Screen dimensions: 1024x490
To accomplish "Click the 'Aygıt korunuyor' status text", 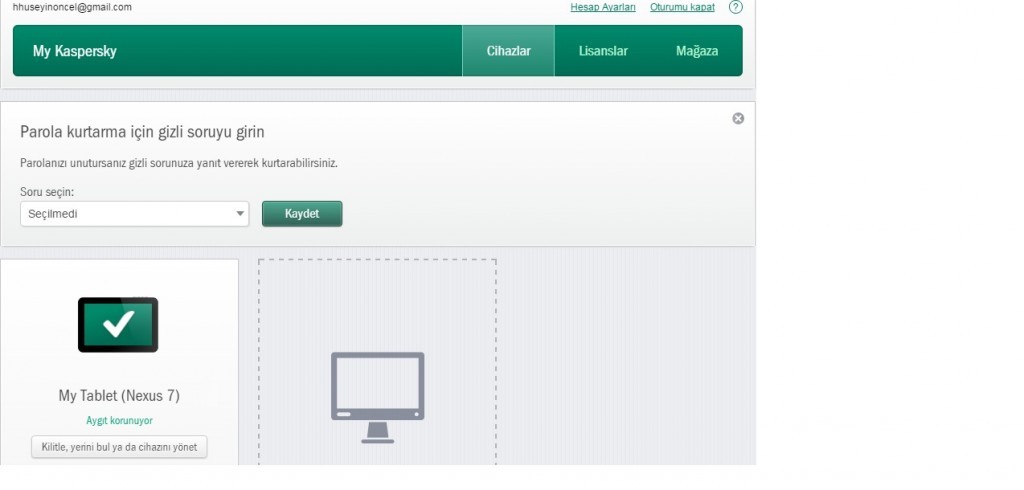I will 120,421.
